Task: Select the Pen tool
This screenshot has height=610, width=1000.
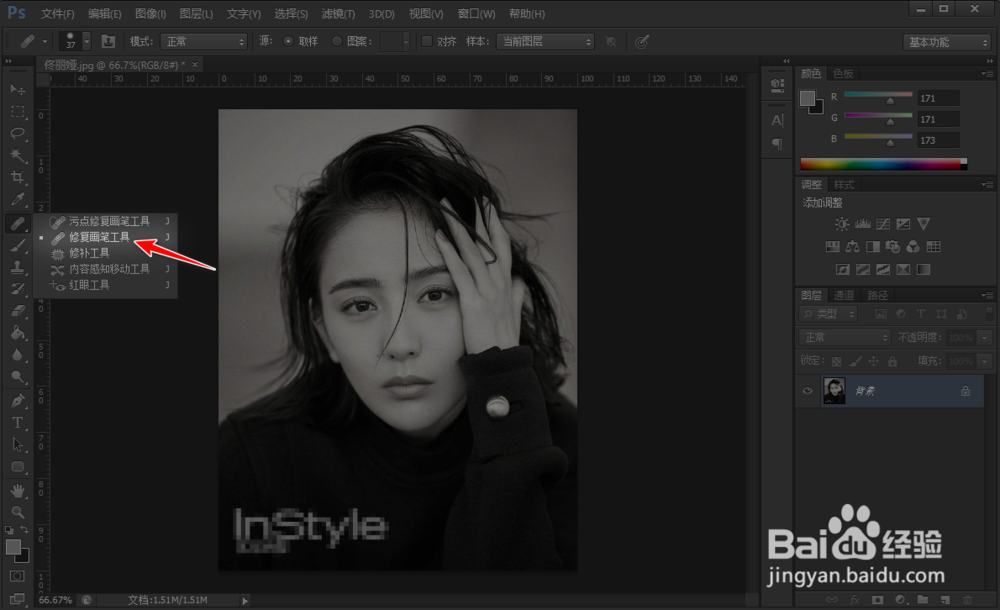Action: (x=17, y=401)
